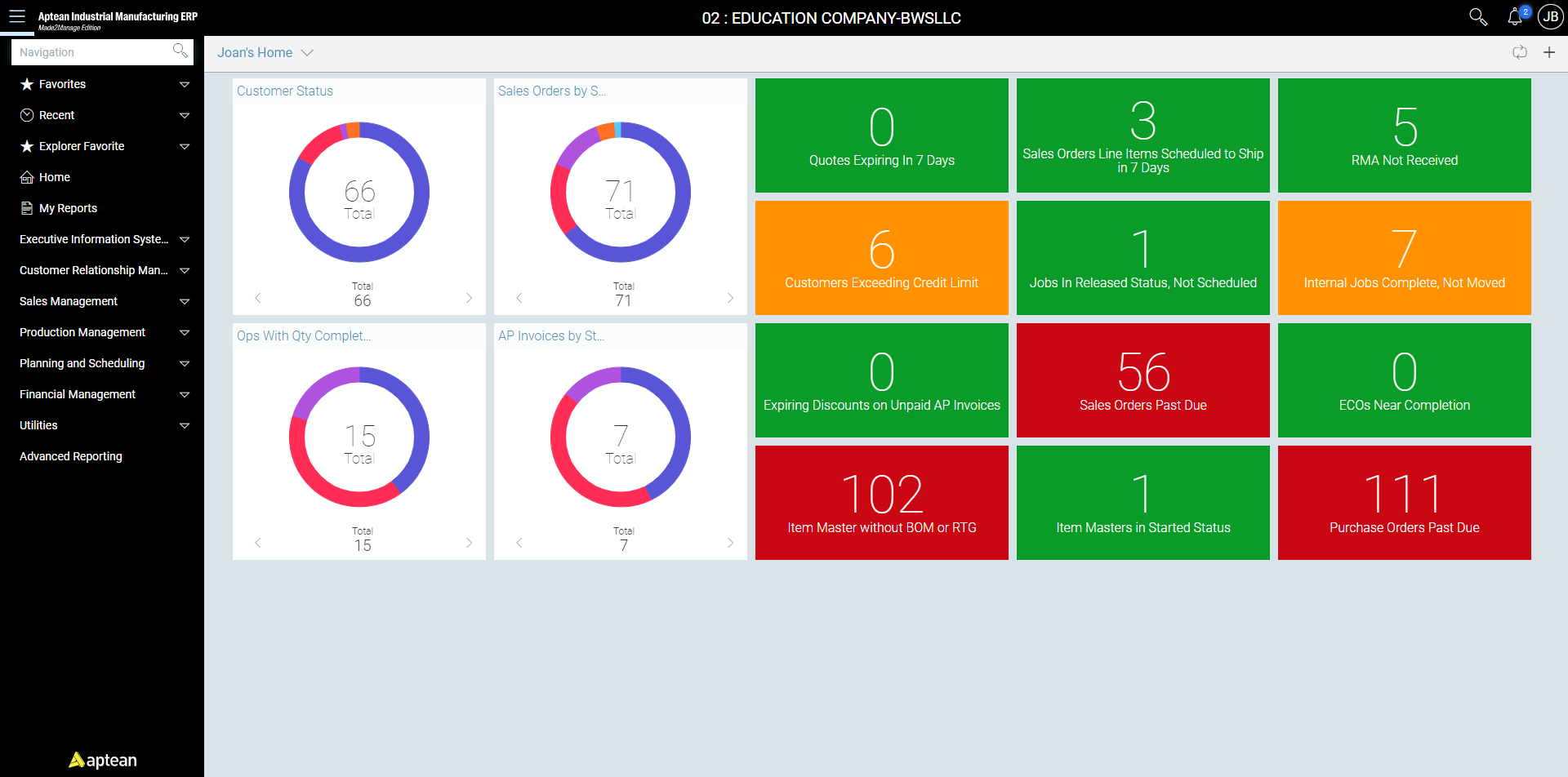Click the Customer Status donut chart

359,192
